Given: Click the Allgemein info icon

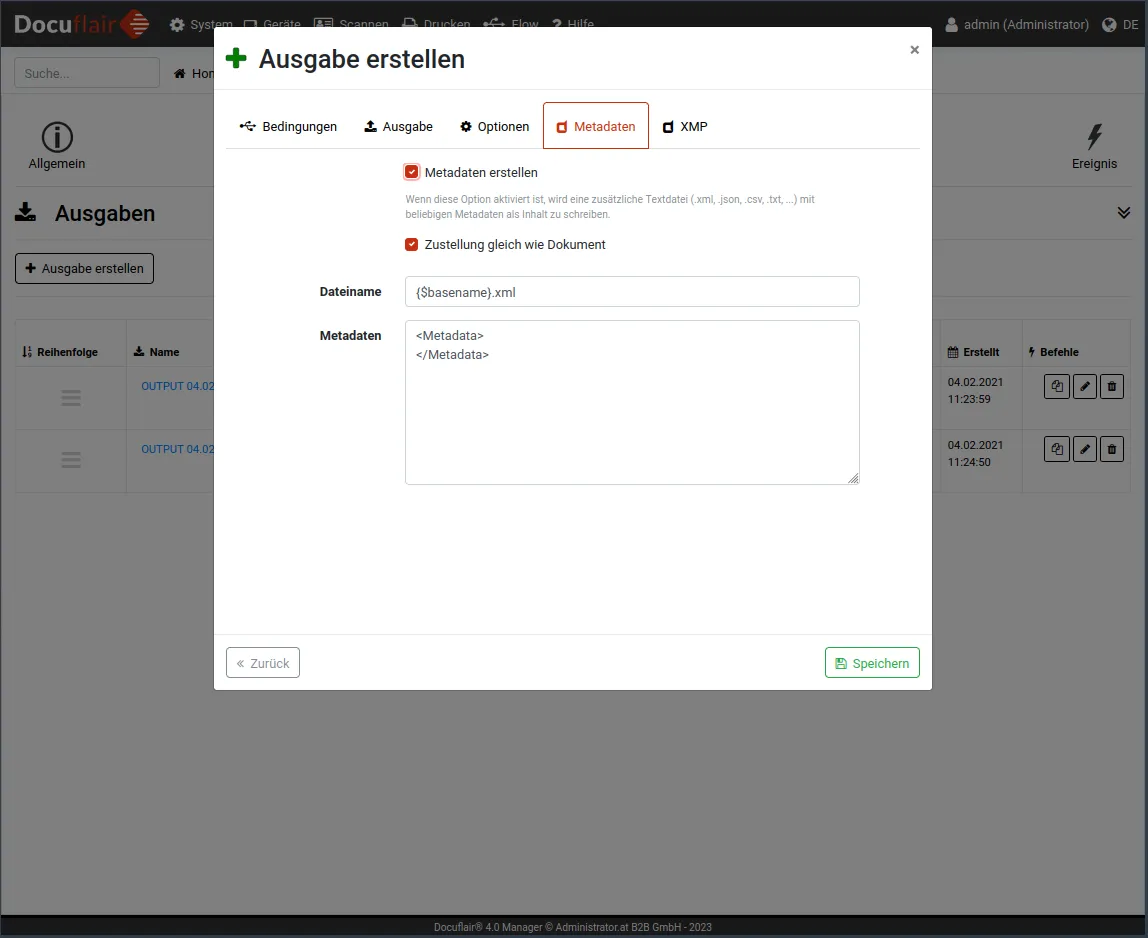Looking at the screenshot, I should pyautogui.click(x=57, y=138).
